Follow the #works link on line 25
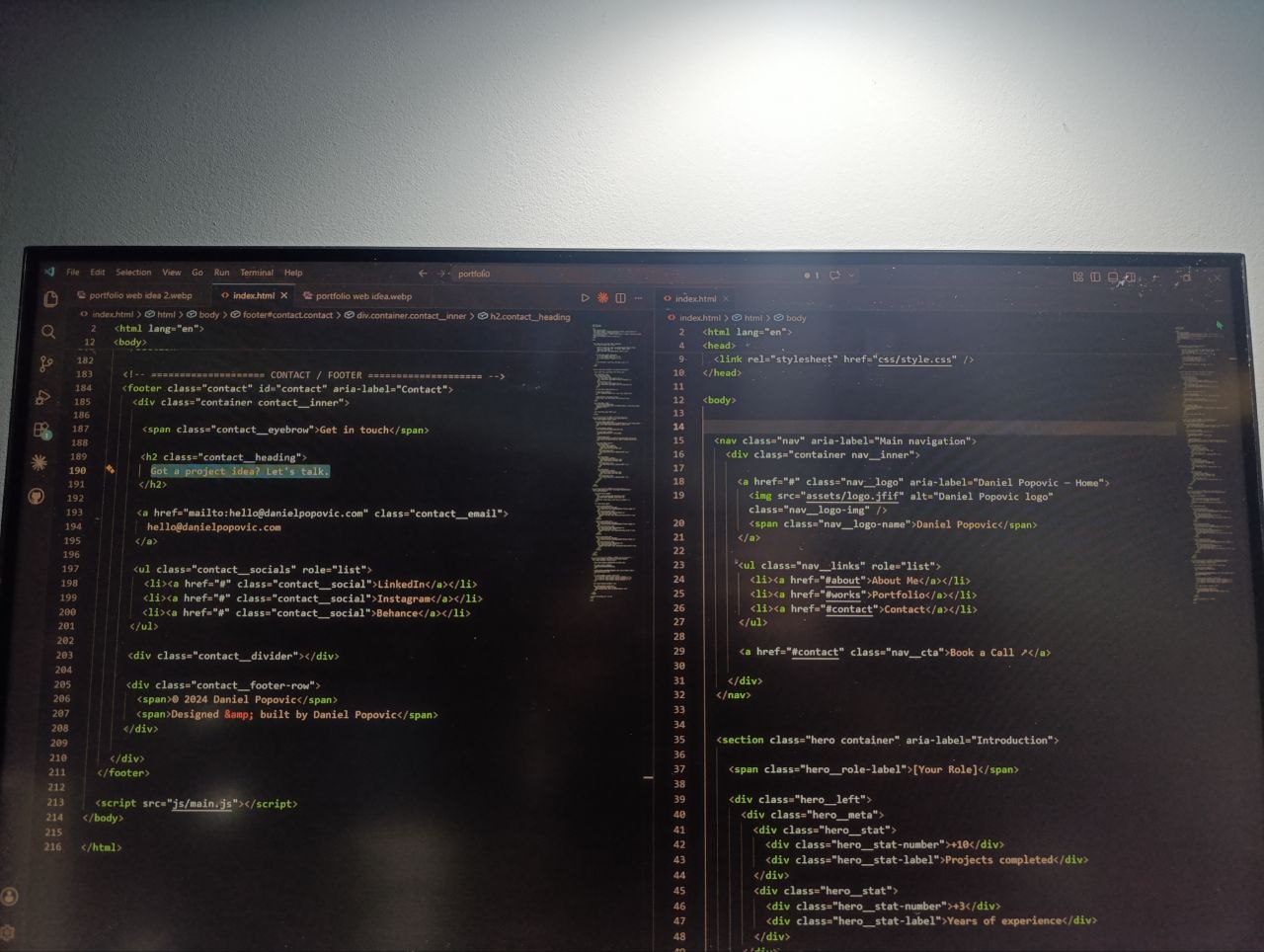The width and height of the screenshot is (1264, 952). click(x=842, y=595)
